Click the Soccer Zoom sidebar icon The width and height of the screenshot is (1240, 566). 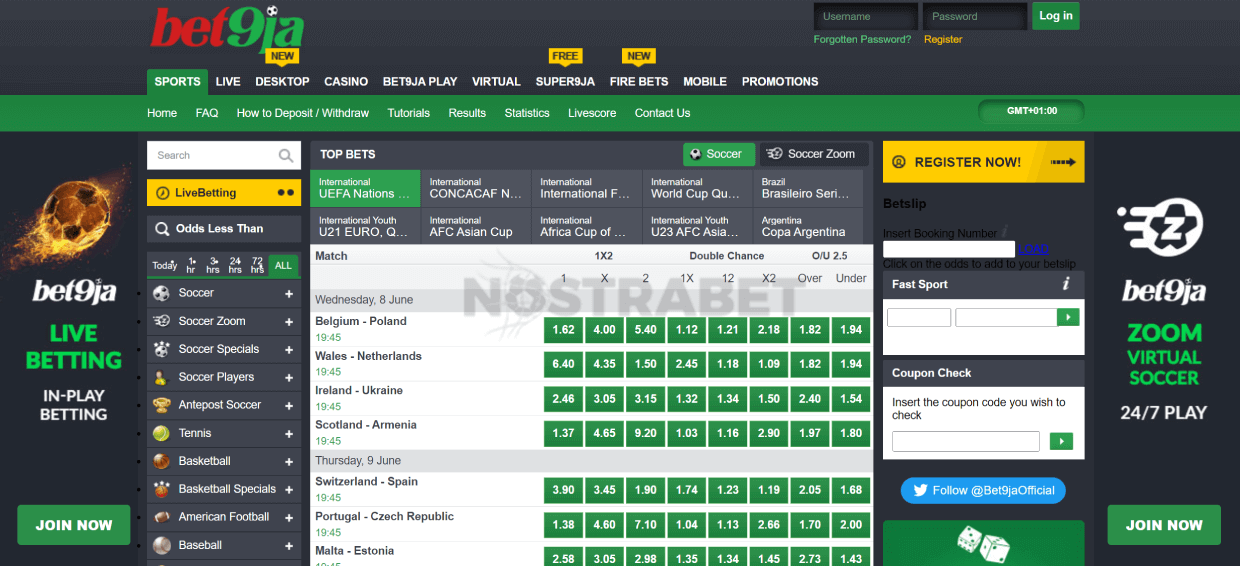point(161,321)
